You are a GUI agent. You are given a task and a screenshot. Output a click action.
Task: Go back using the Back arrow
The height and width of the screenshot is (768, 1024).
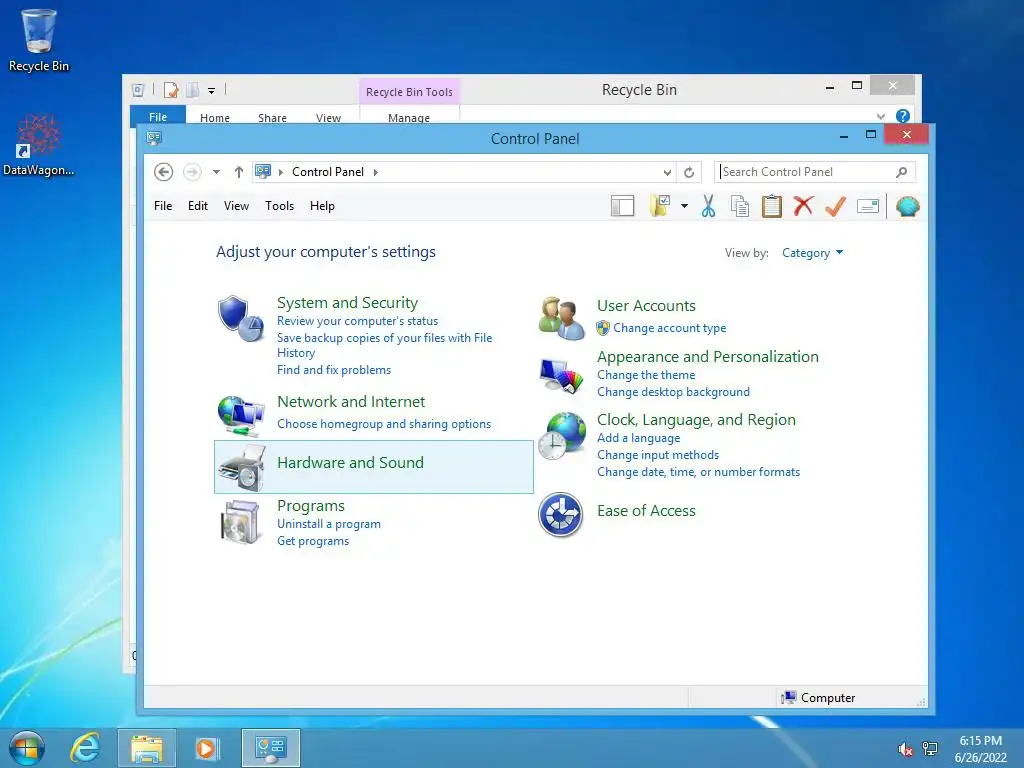pyautogui.click(x=163, y=172)
